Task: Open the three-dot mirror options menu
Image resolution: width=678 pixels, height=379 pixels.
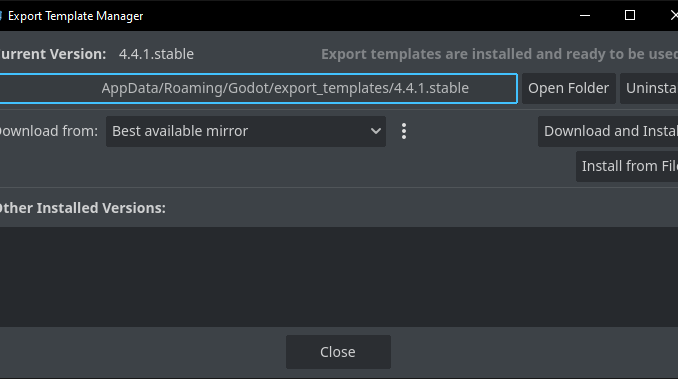Action: [404, 131]
